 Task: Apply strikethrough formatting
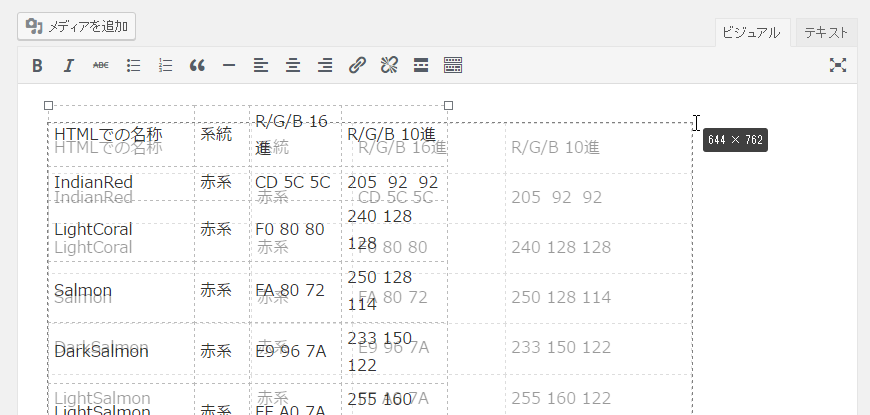[101, 66]
